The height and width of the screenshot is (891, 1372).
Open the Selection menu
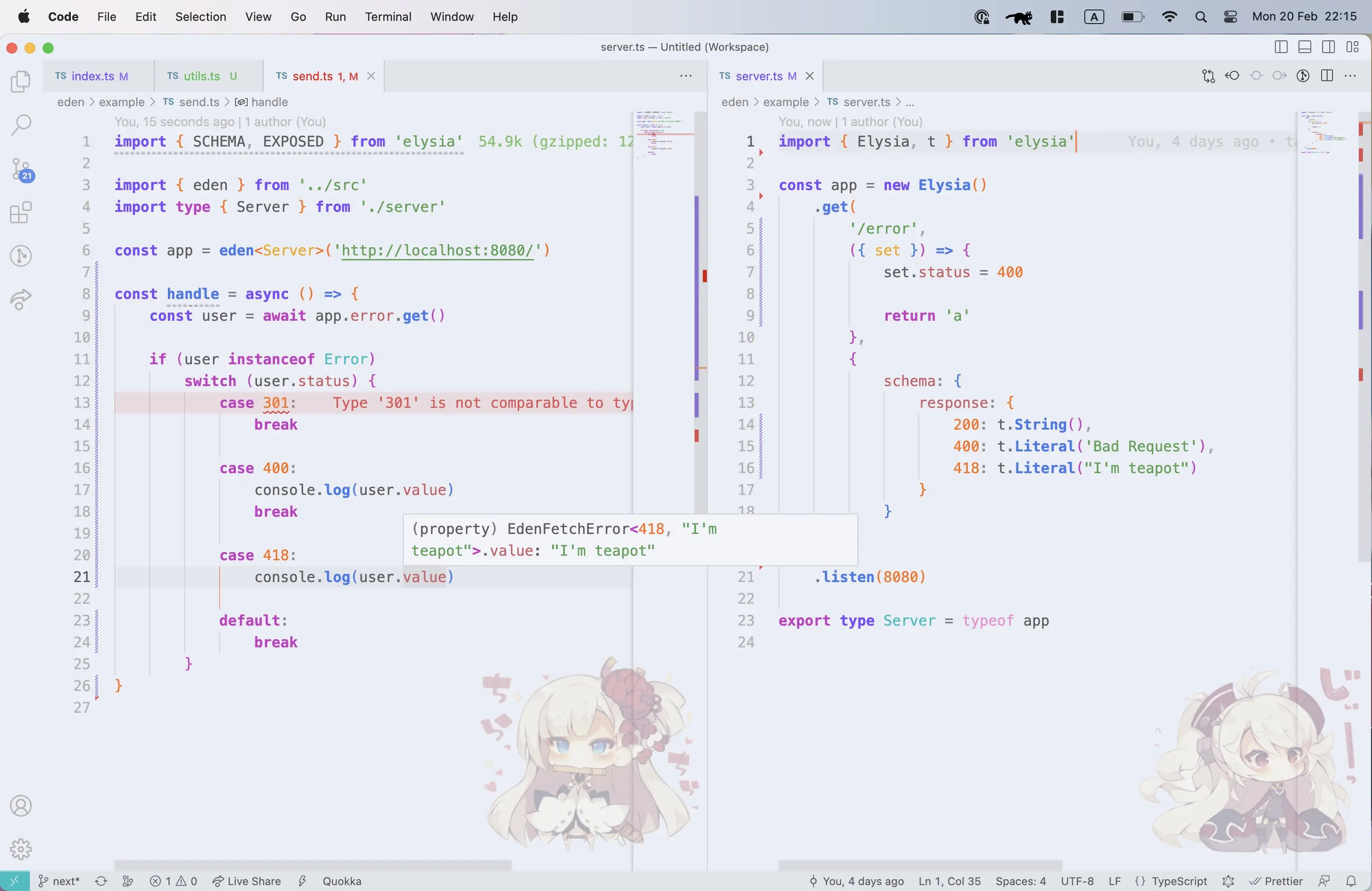click(201, 17)
